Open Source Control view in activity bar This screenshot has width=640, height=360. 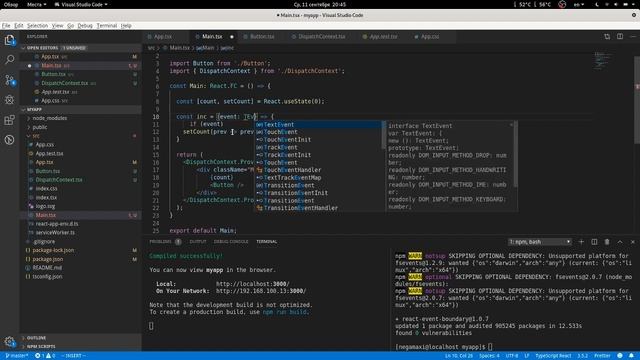coord(9,80)
